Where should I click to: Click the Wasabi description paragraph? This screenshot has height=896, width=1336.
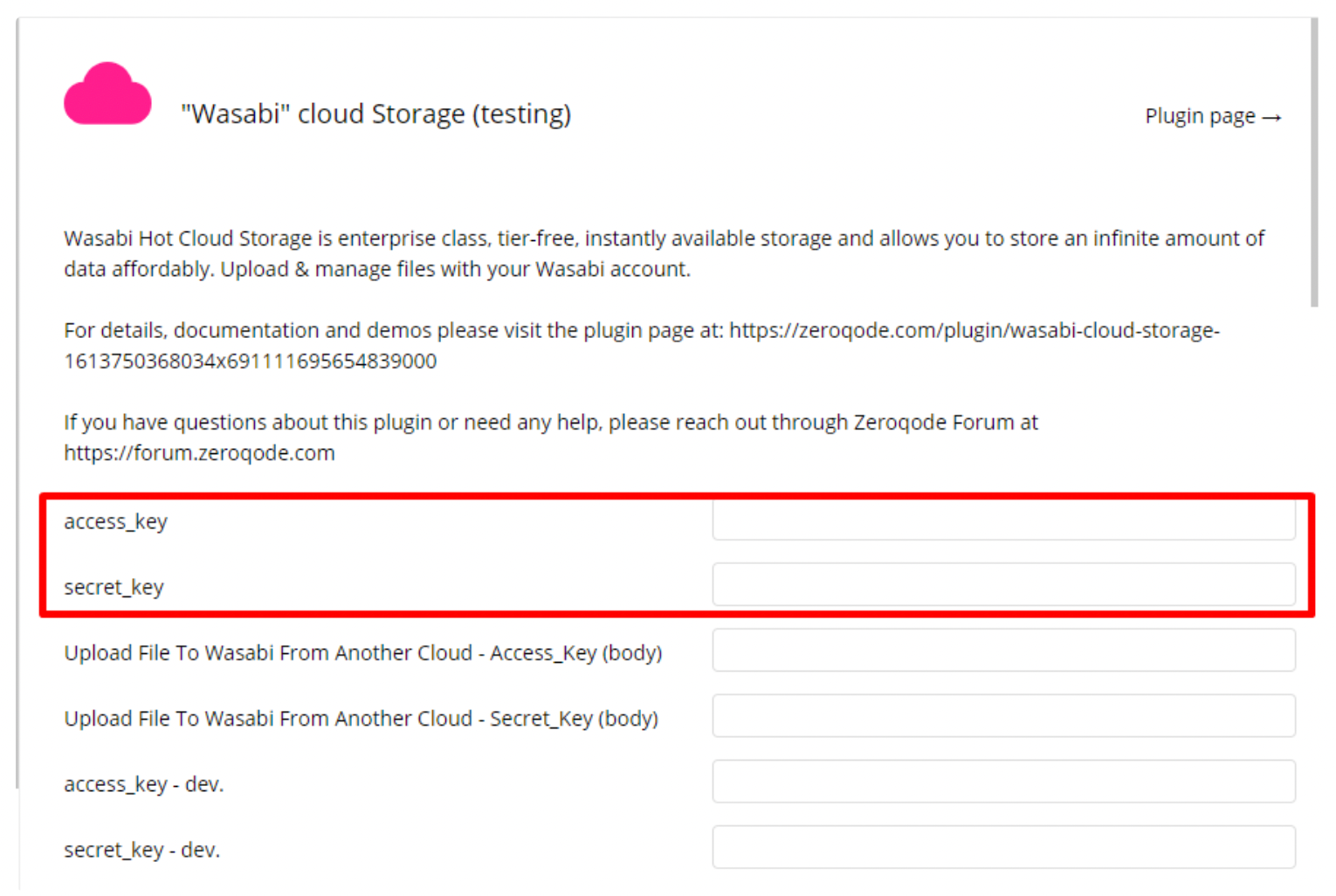pyautogui.click(x=611, y=253)
